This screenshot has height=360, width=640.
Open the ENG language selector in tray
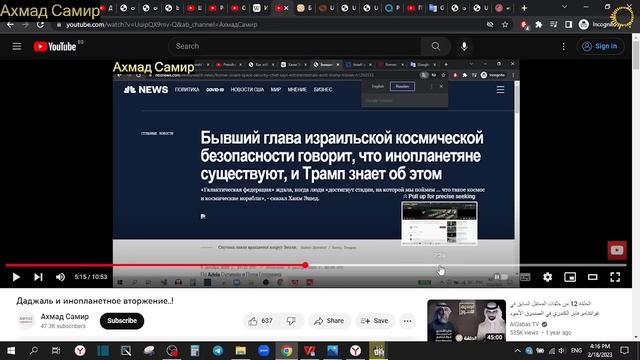pos(576,351)
